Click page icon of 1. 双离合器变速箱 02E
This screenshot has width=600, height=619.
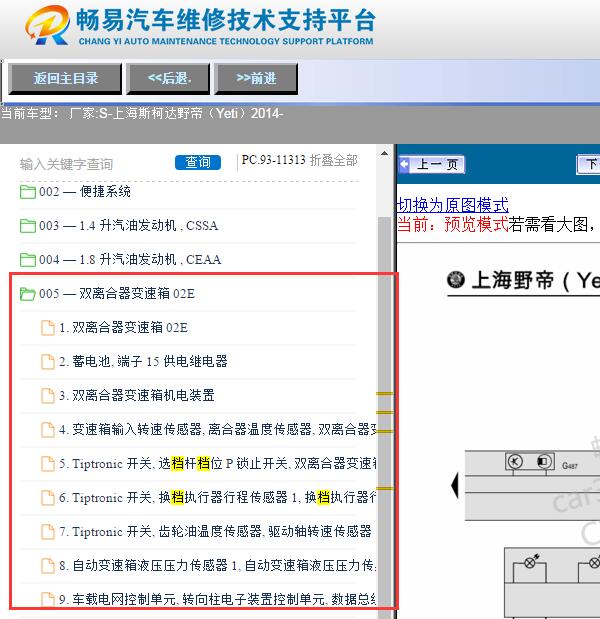coord(48,328)
